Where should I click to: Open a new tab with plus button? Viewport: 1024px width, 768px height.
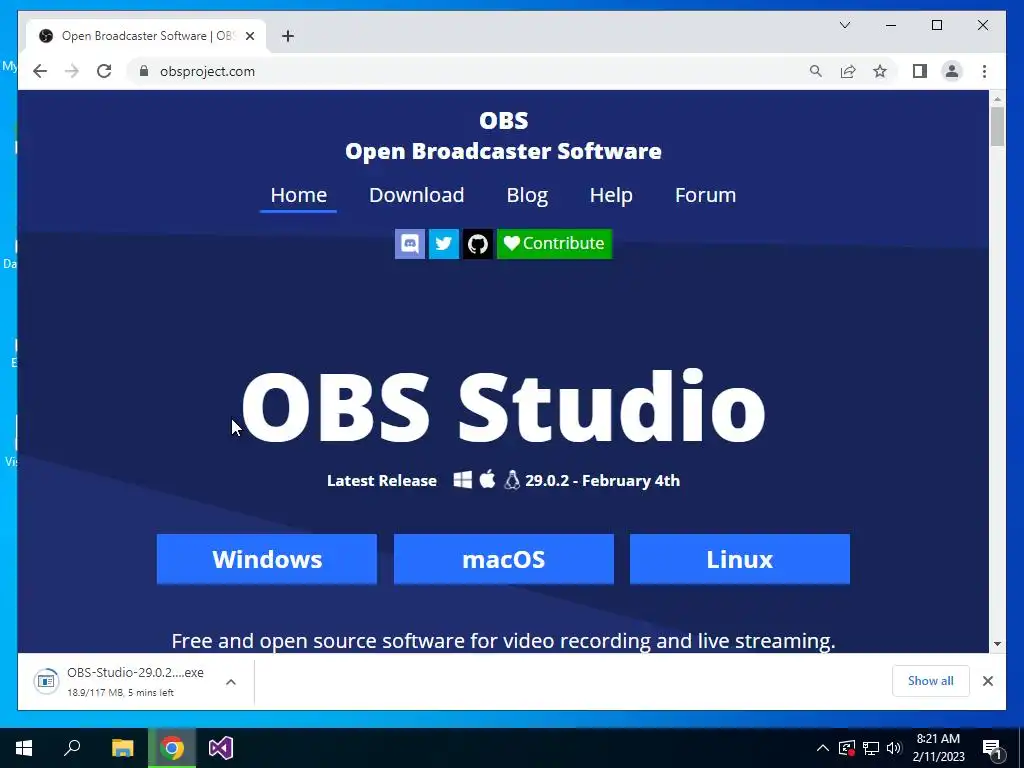point(288,36)
